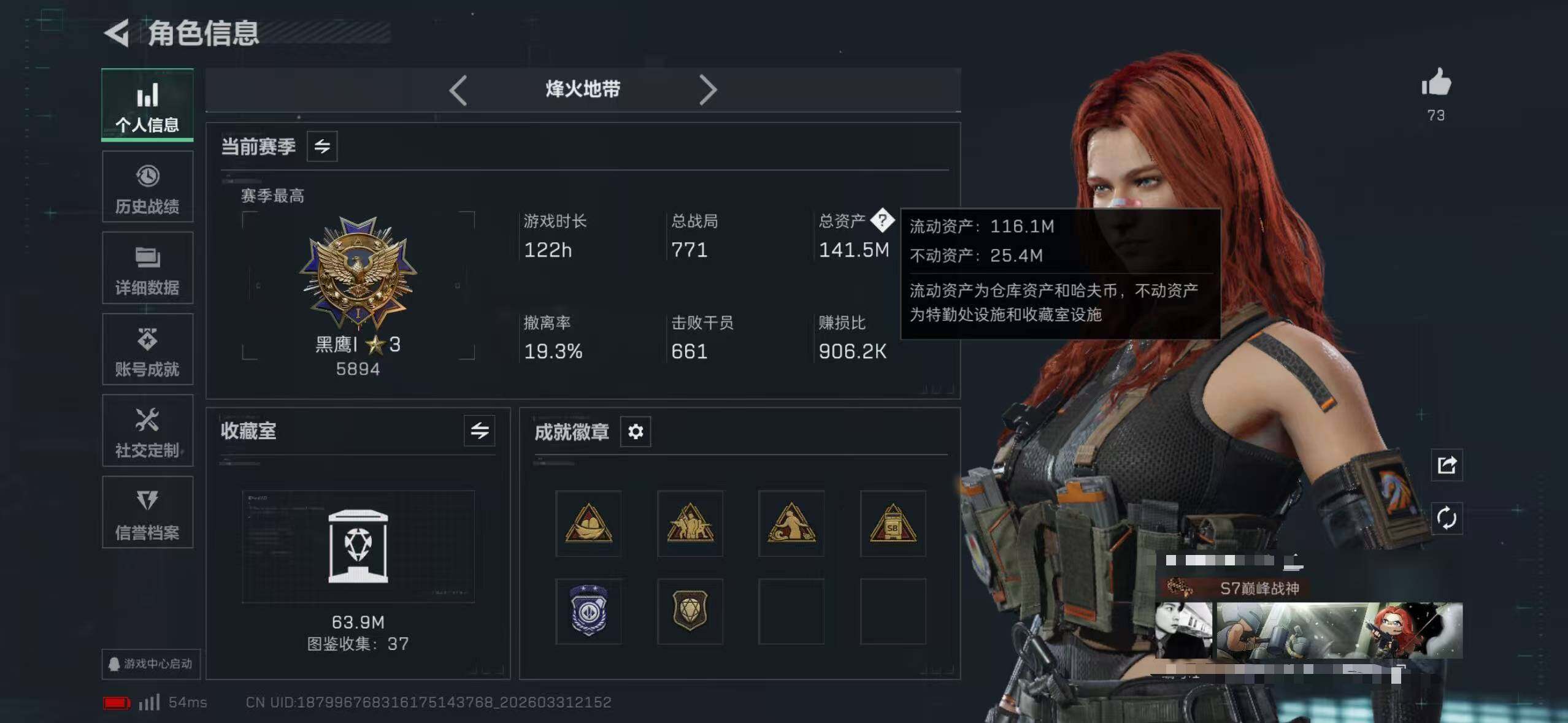Show total assets help question mark
The width and height of the screenshot is (1568, 723).
tap(882, 220)
